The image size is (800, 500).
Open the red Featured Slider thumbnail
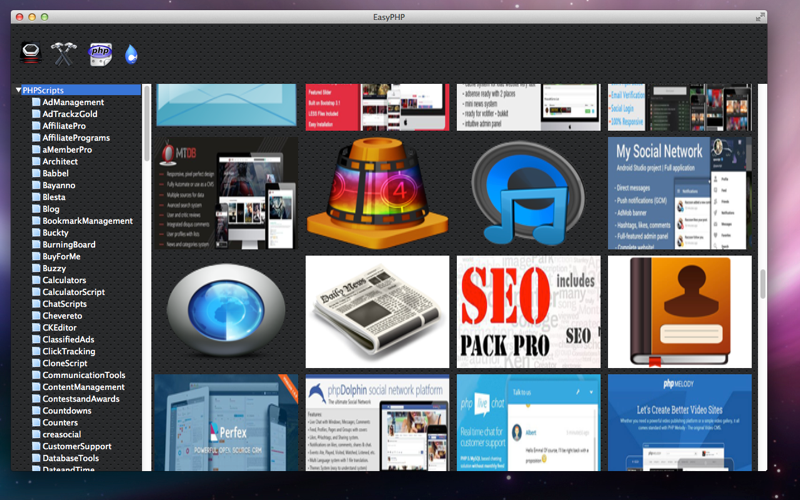pyautogui.click(x=378, y=107)
